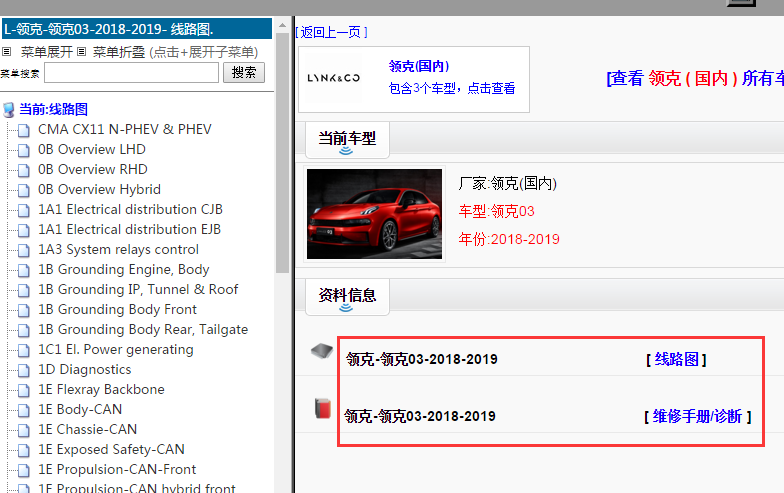The height and width of the screenshot is (493, 784).
Task: Click the red Lynk & Co 03 car photo
Action: tap(374, 214)
